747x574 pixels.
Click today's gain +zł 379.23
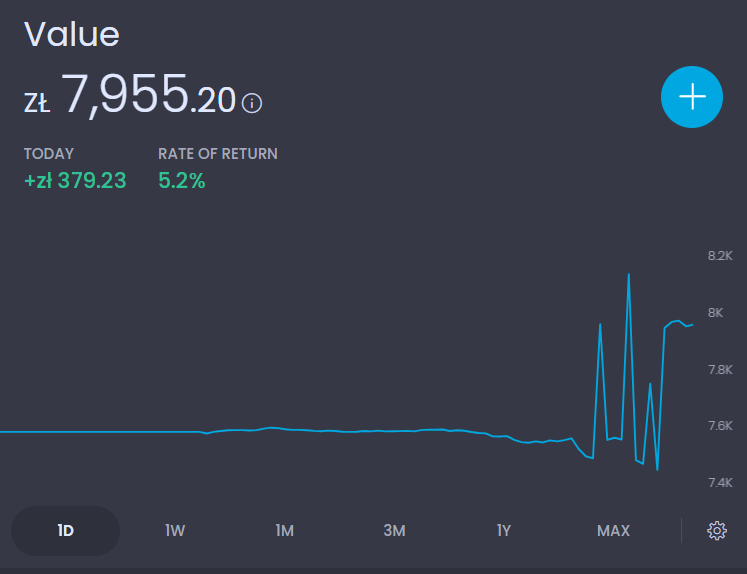click(x=75, y=181)
